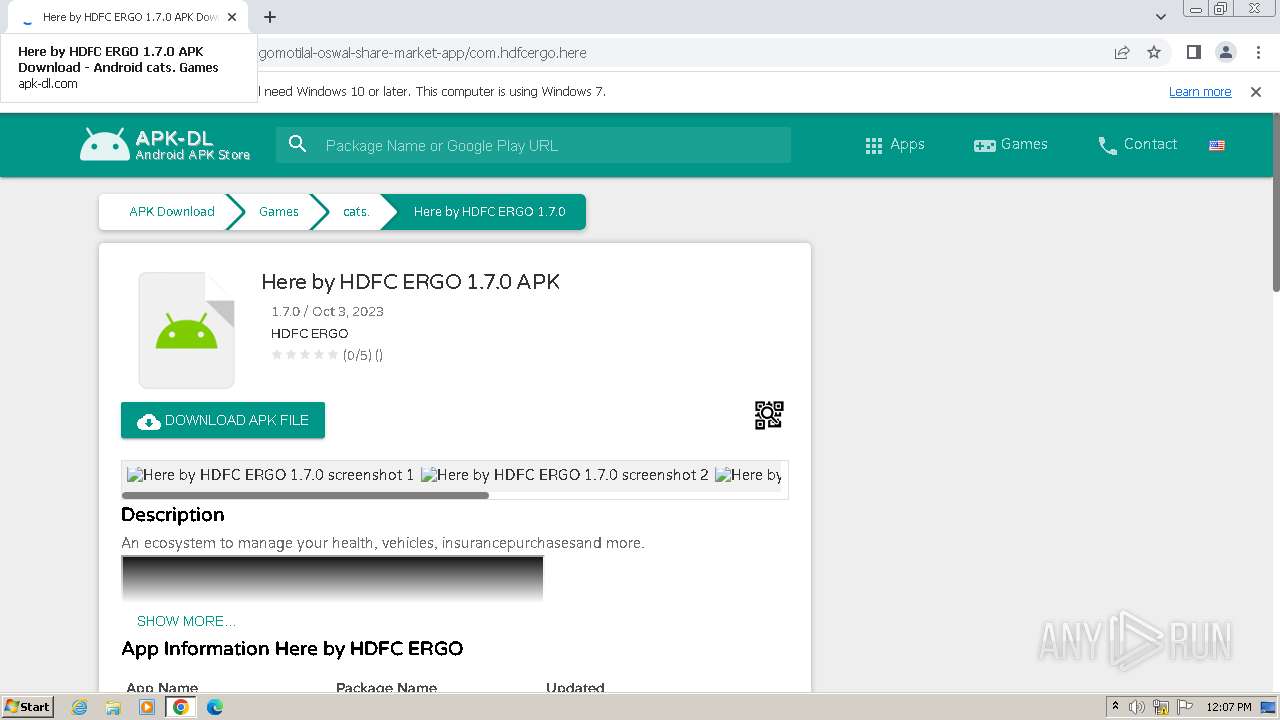The width and height of the screenshot is (1280, 720).
Task: Click the volume speaker tray icon
Action: pos(1137,707)
